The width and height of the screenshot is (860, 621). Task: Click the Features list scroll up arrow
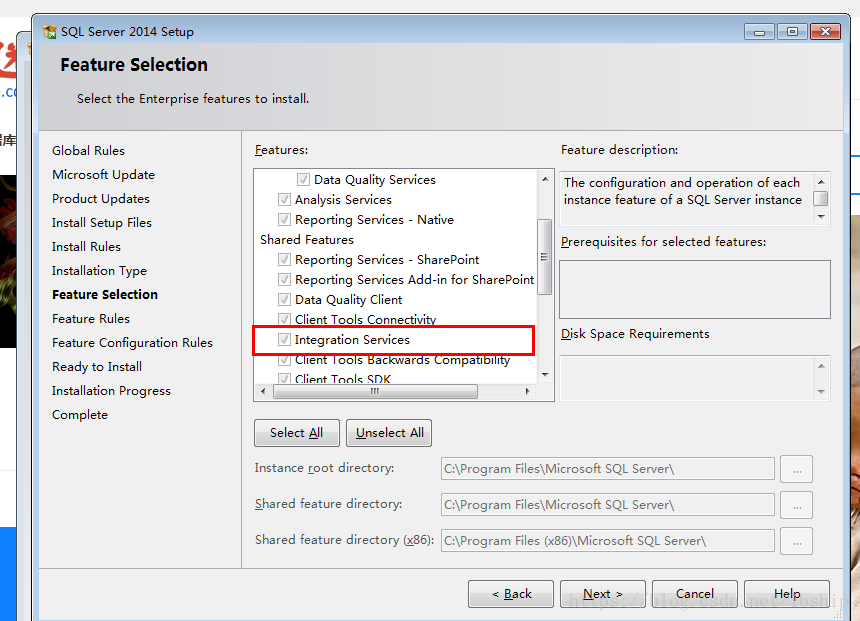545,179
